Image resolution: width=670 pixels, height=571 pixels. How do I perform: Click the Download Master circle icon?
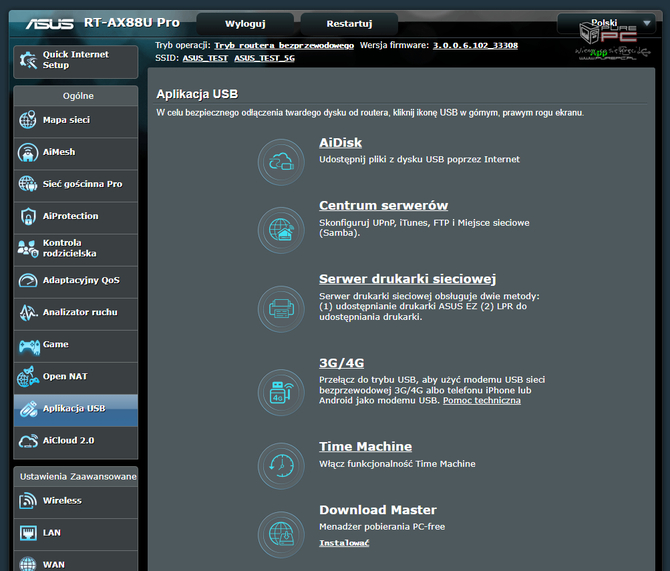pos(281,535)
